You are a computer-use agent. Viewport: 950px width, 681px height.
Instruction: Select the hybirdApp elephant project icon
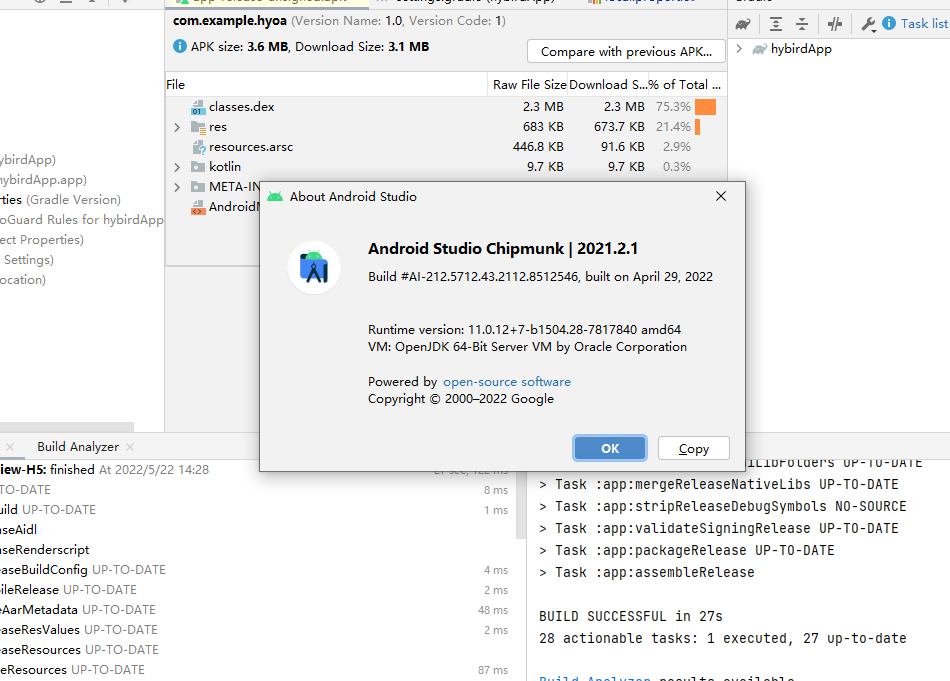(x=759, y=49)
